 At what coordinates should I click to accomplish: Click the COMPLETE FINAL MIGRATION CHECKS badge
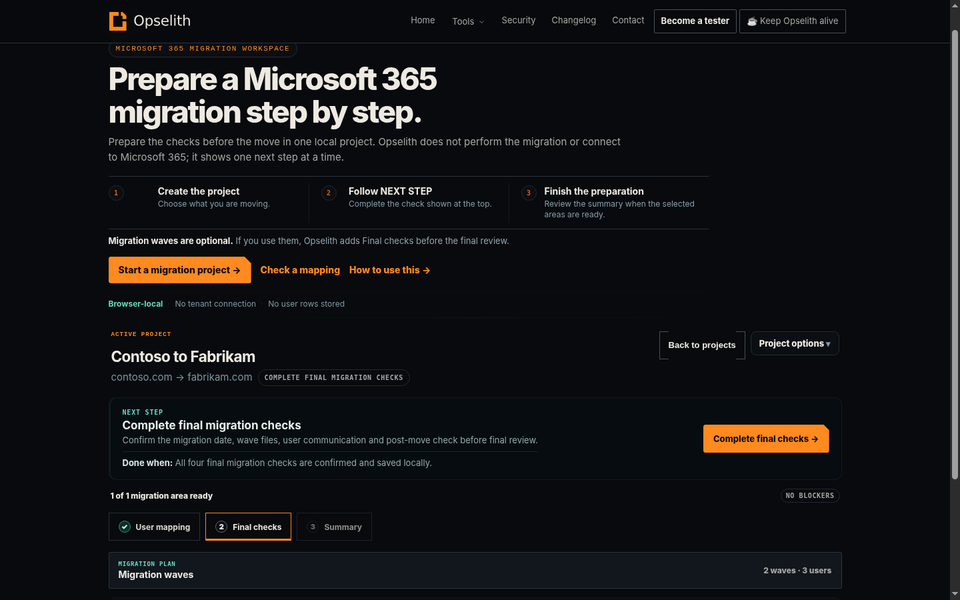click(334, 377)
